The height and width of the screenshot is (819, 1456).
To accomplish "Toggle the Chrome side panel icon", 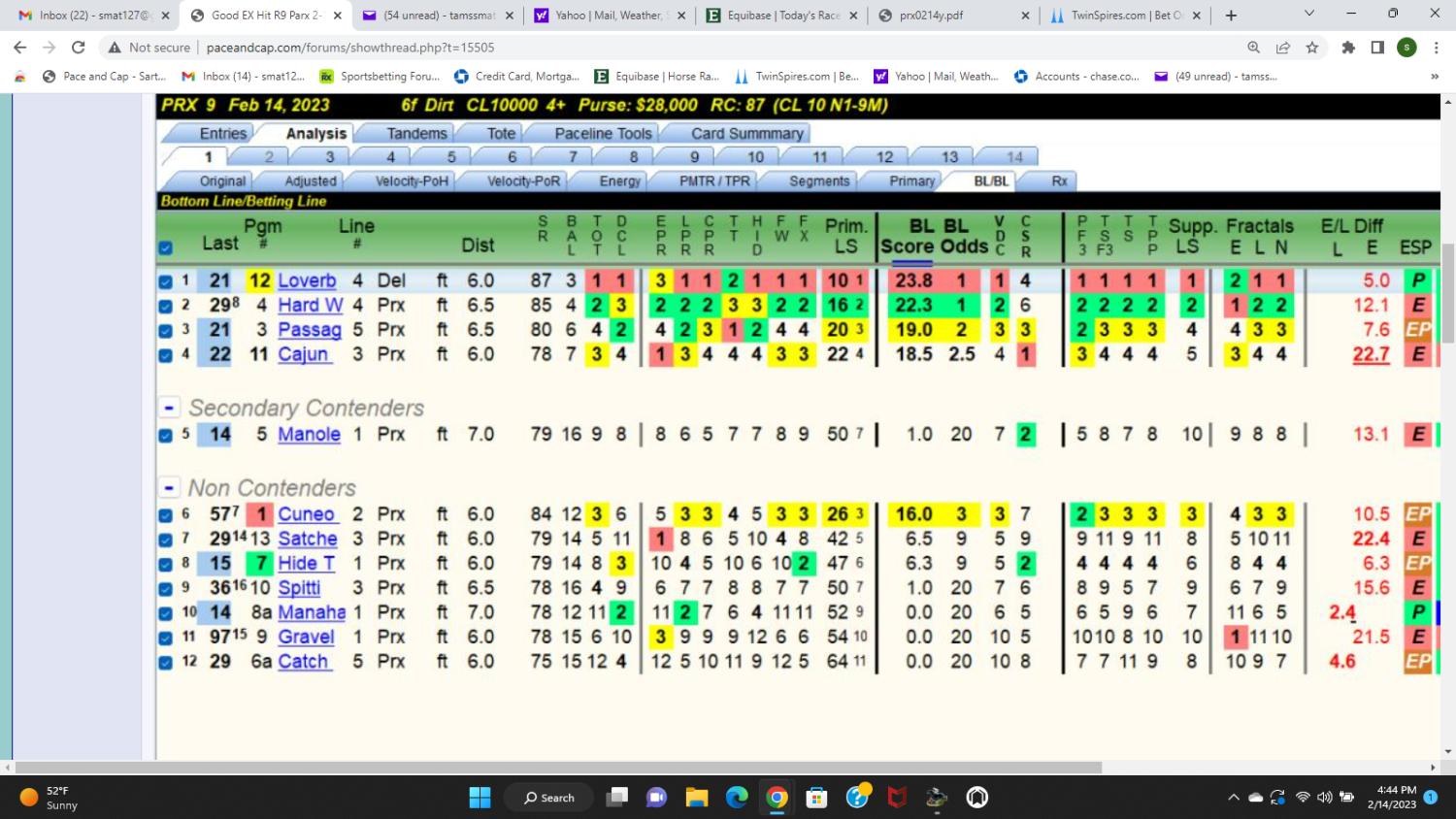I will [1377, 47].
